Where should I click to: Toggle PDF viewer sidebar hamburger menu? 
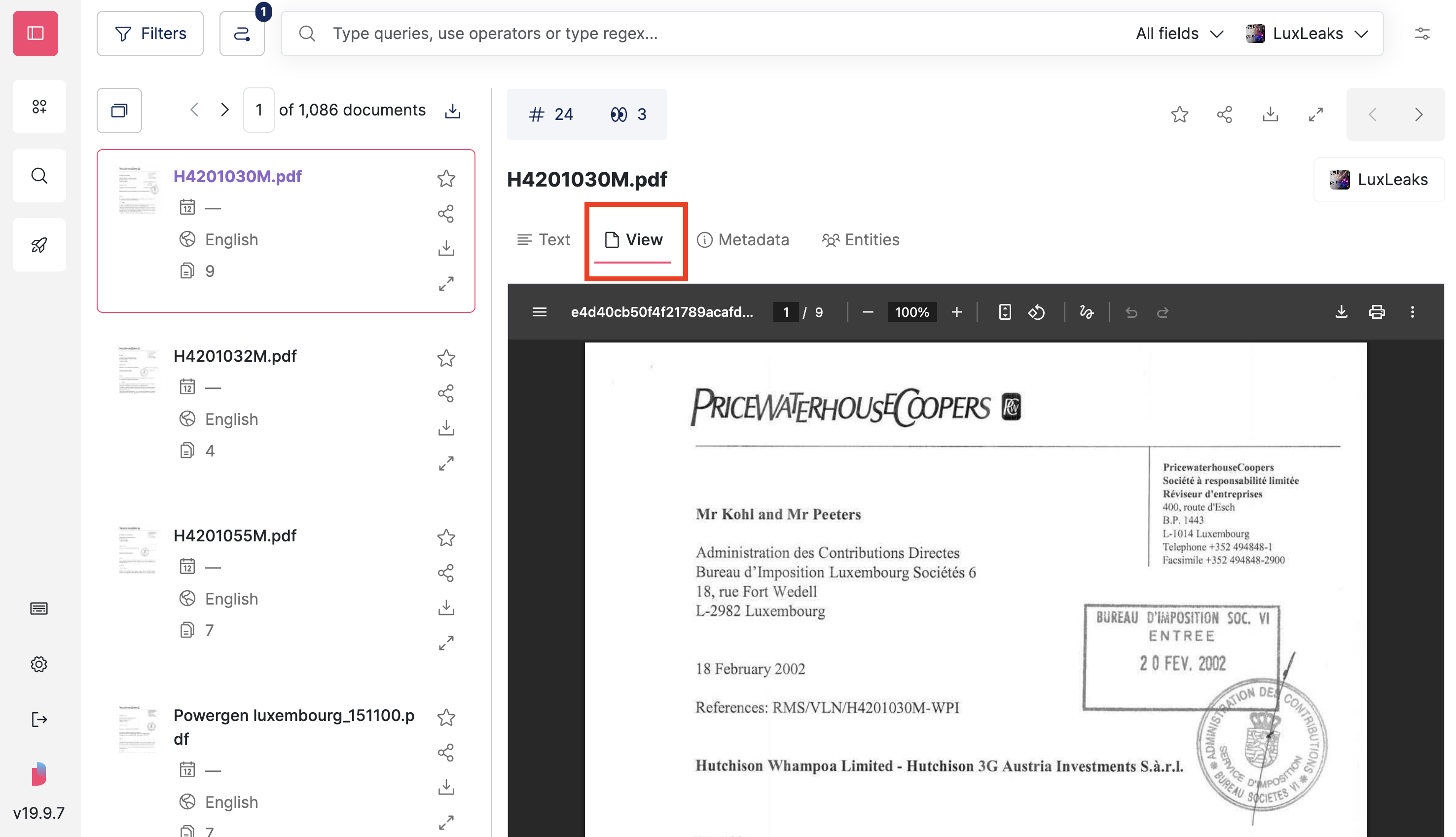(539, 312)
